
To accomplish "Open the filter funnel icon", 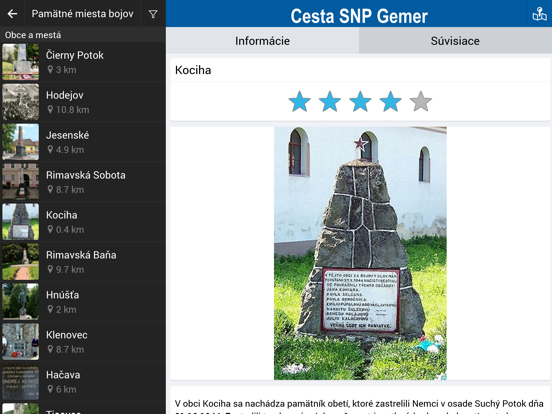I will (153, 14).
